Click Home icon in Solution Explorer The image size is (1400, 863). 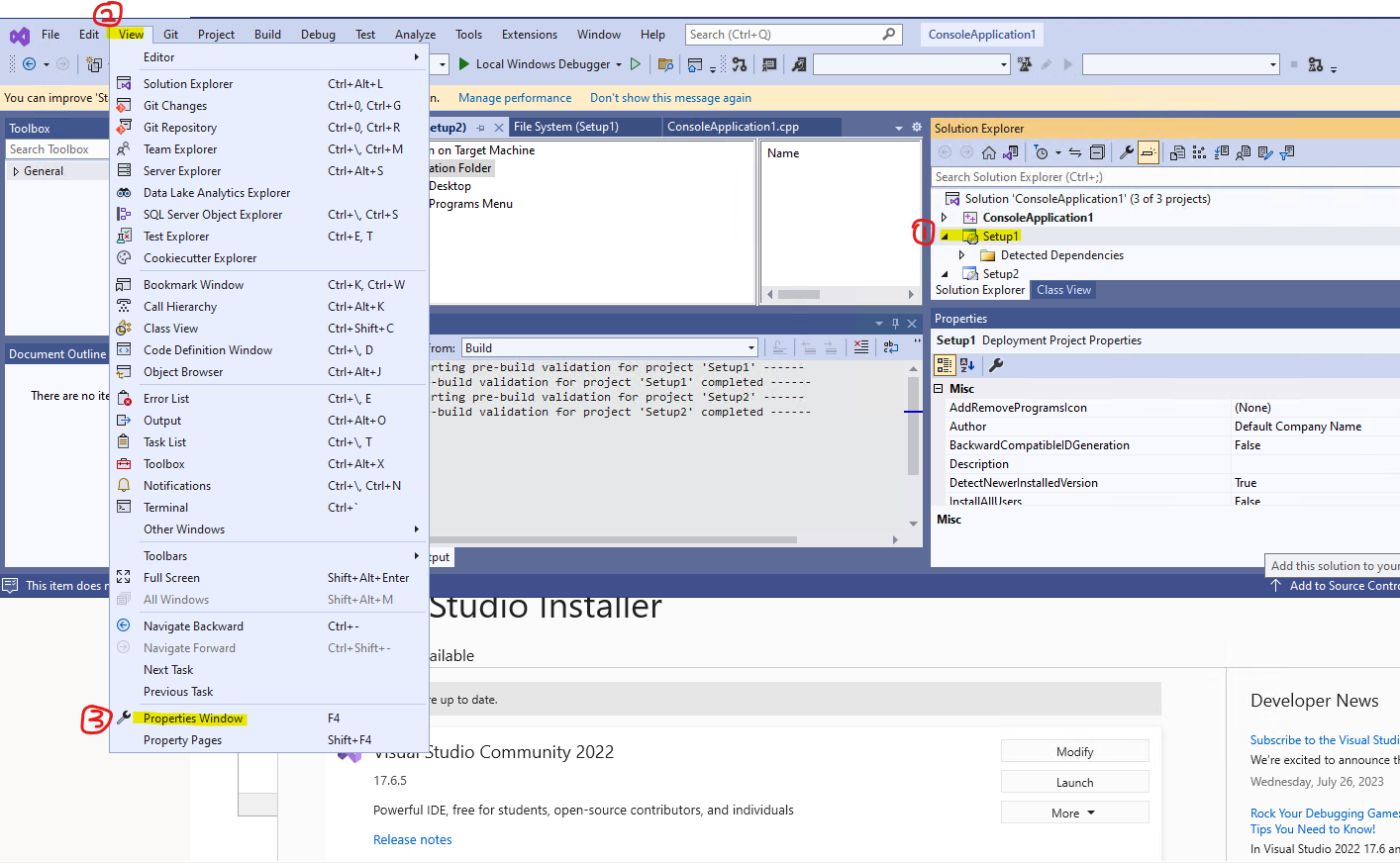989,152
